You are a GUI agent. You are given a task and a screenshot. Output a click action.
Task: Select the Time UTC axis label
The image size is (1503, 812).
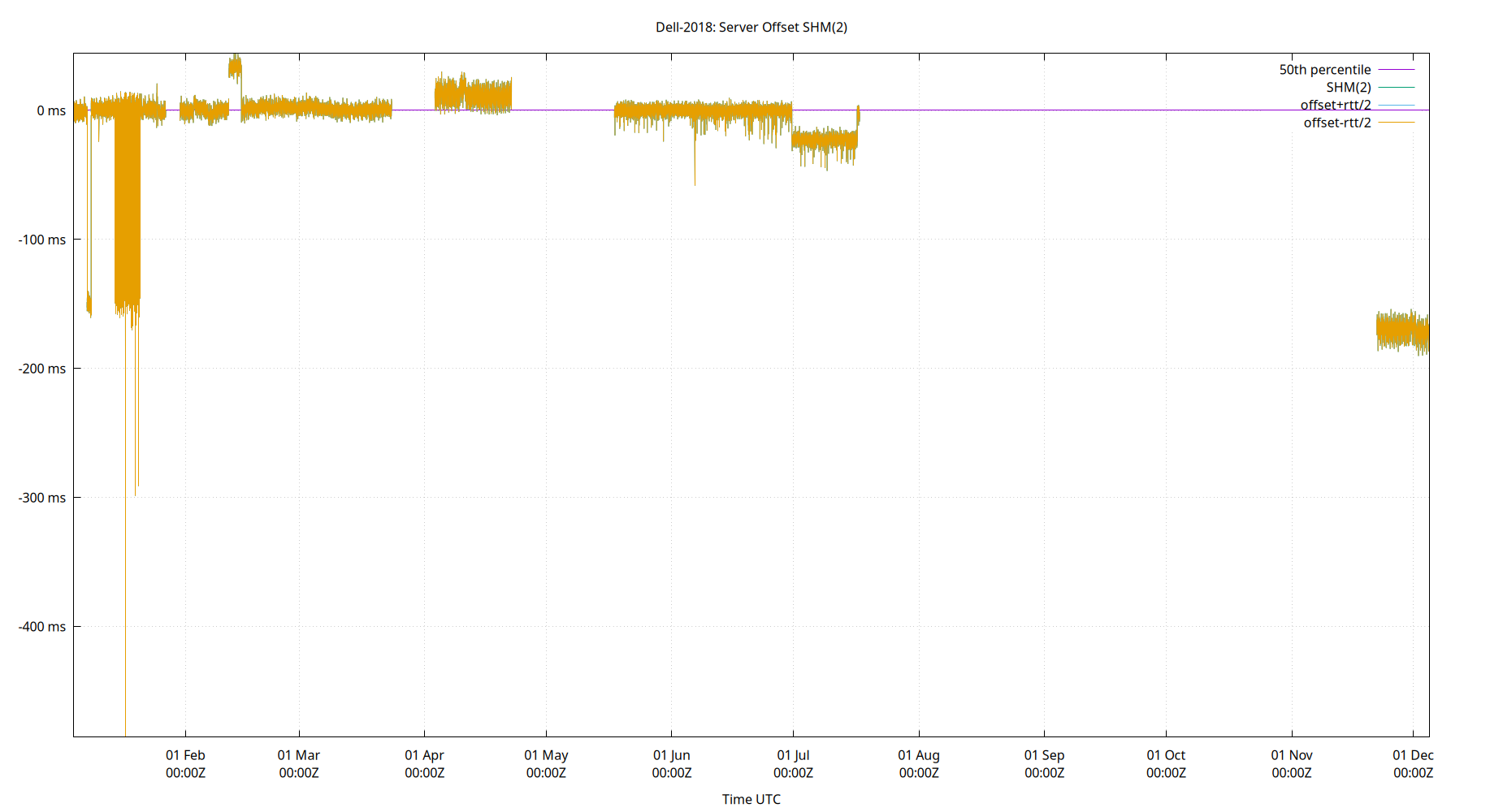[751, 799]
